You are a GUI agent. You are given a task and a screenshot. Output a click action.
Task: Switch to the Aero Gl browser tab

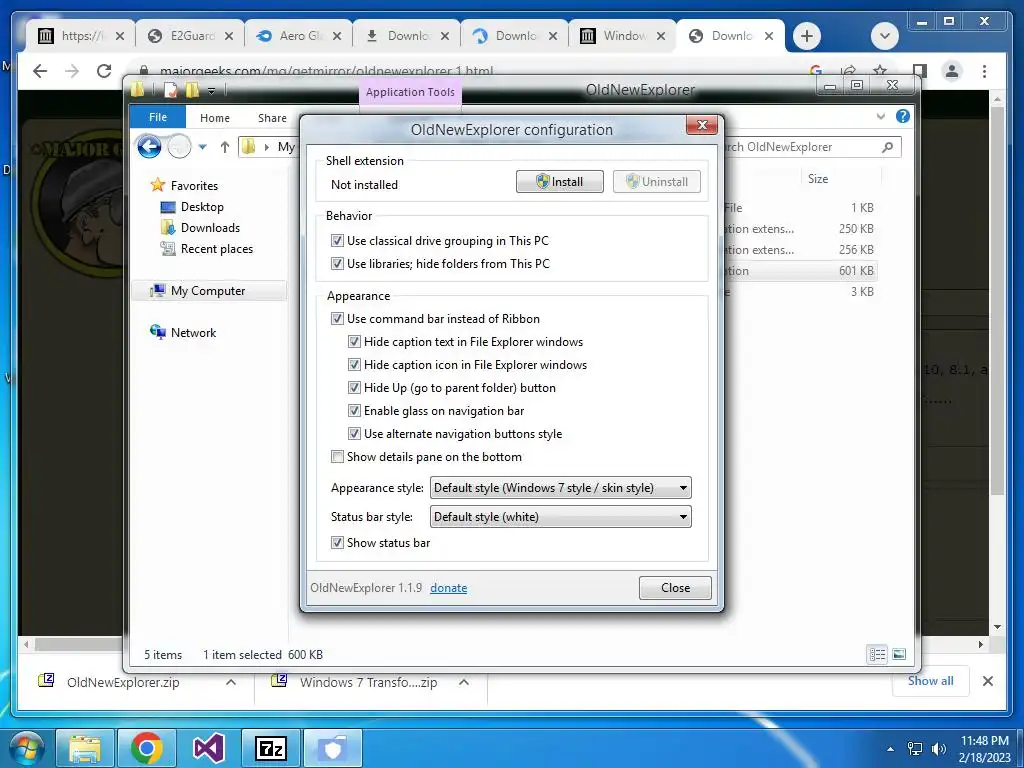(298, 36)
